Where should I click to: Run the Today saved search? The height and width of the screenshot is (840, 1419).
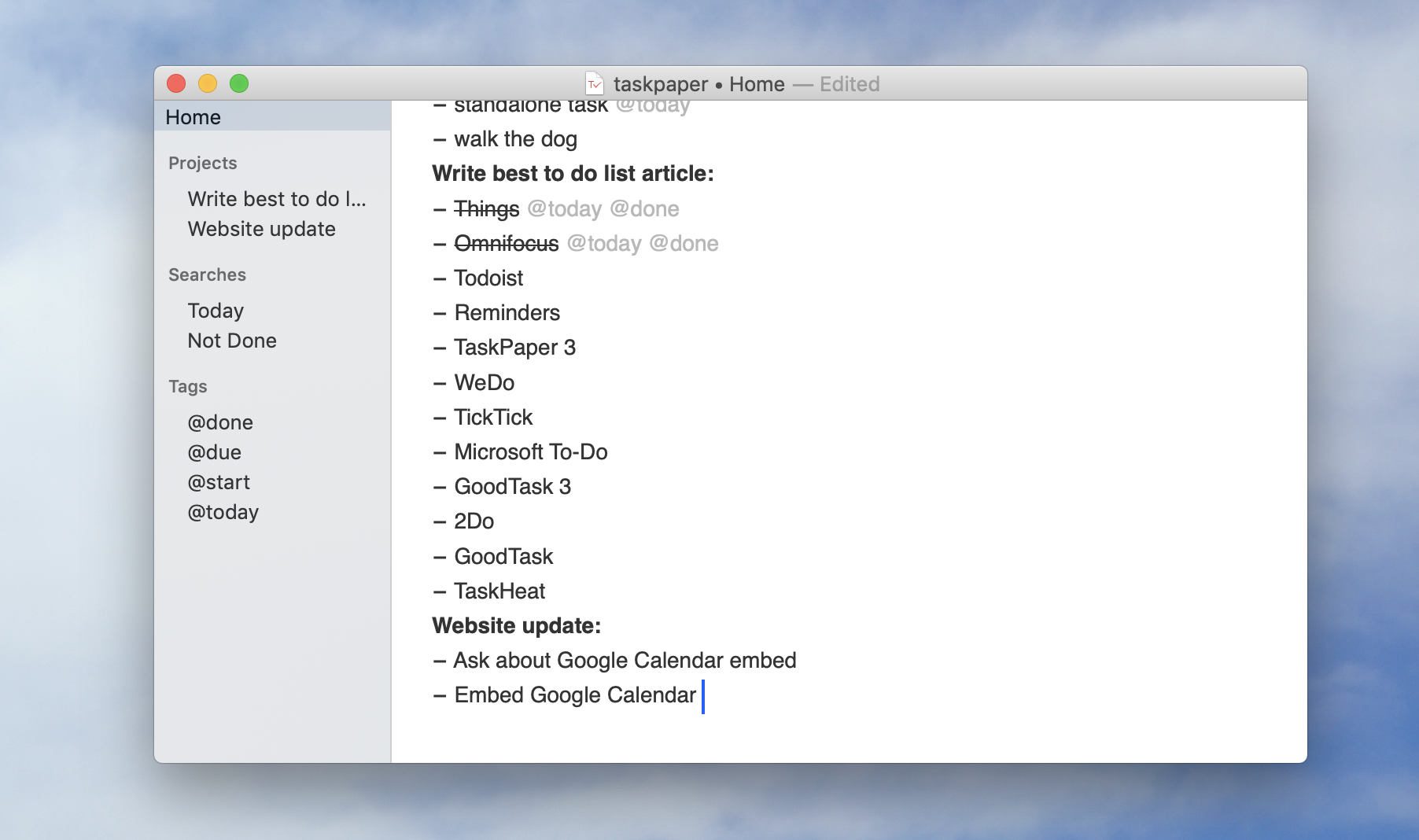point(216,311)
